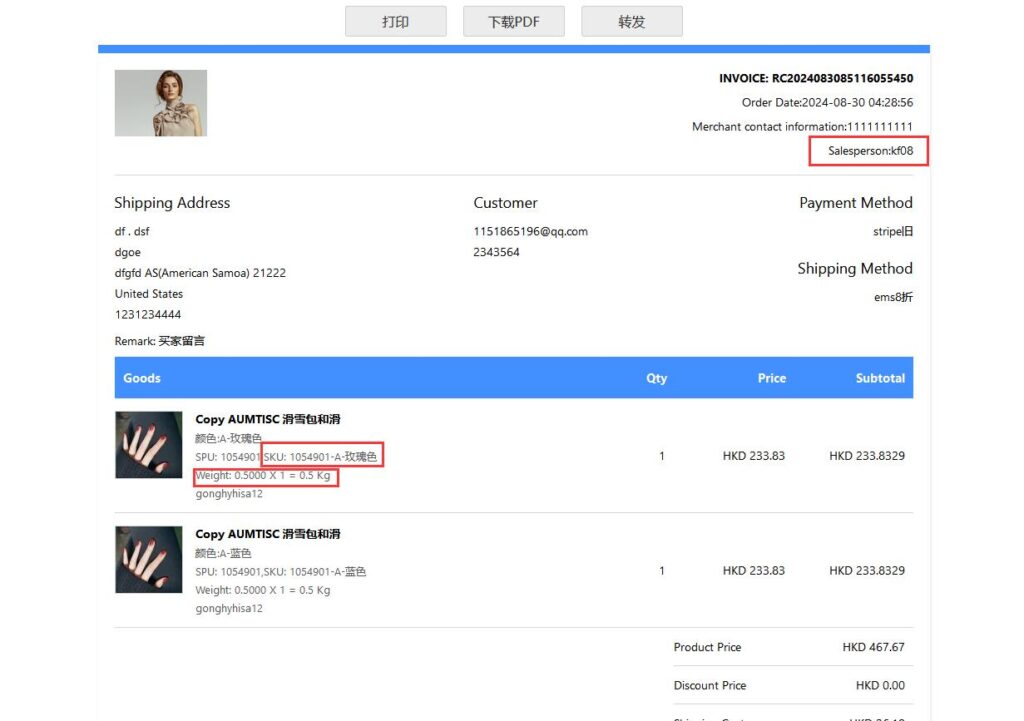Open the product thumbnail for 玫瑰色 item

coord(149,445)
